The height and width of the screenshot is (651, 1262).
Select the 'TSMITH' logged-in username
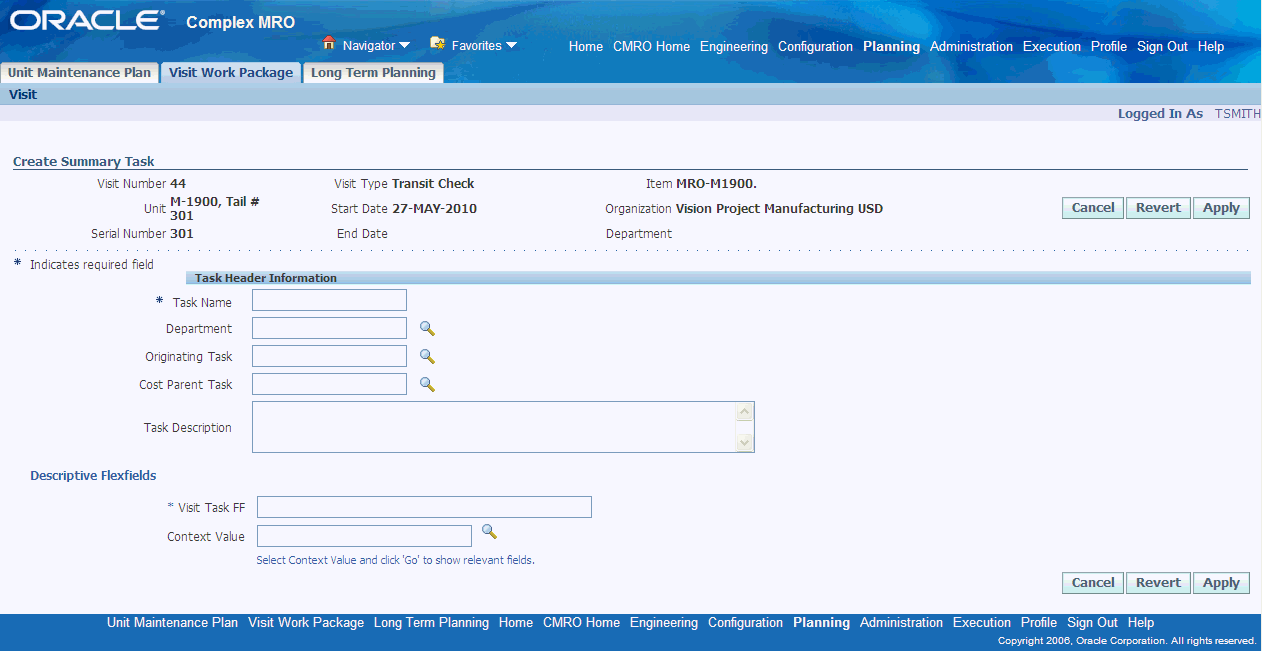click(x=1238, y=114)
